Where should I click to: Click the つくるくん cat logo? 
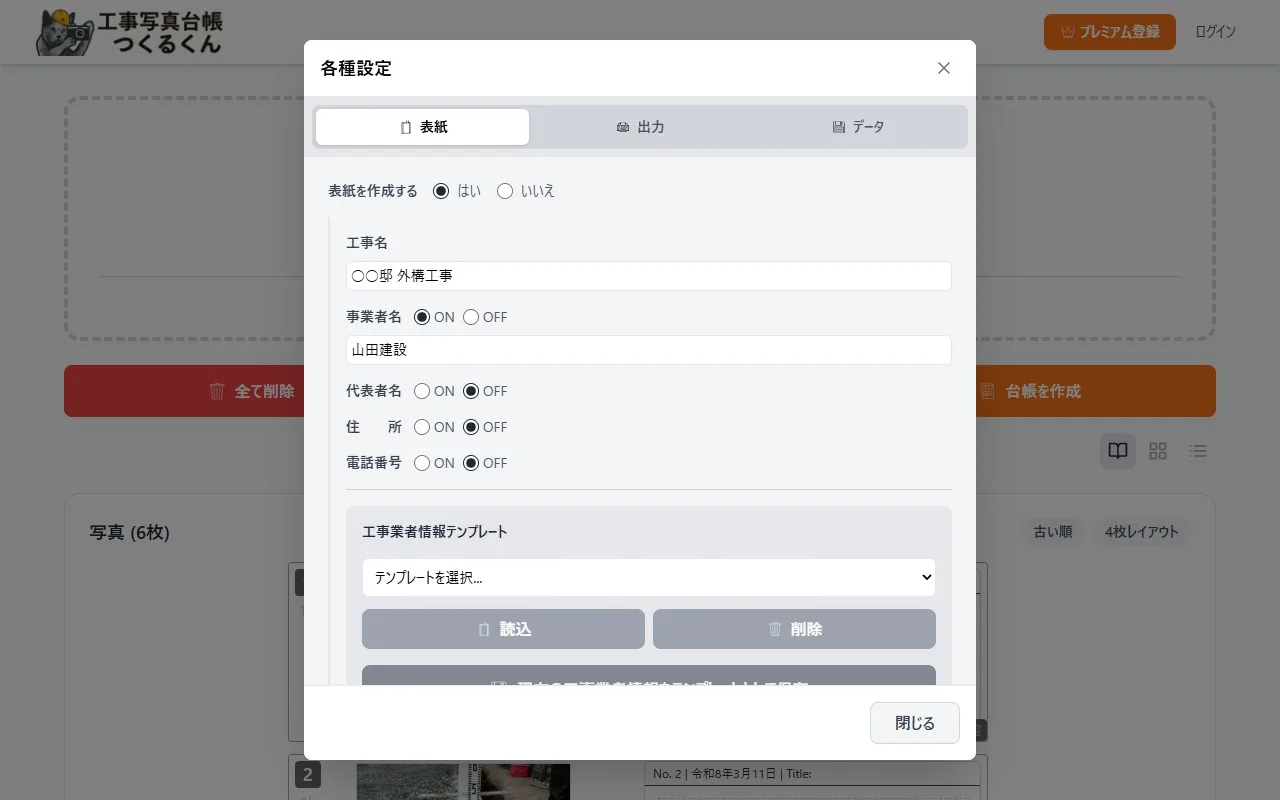(64, 31)
